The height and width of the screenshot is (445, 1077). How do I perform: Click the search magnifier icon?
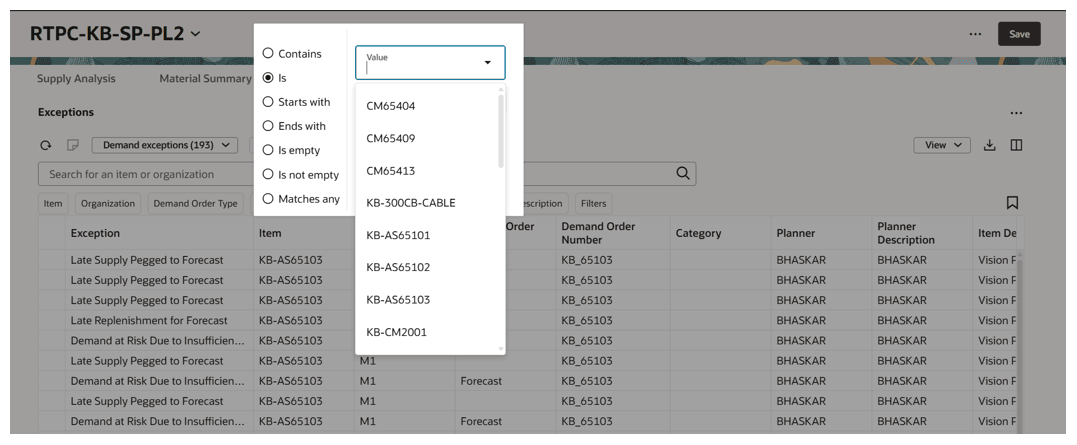click(x=683, y=174)
